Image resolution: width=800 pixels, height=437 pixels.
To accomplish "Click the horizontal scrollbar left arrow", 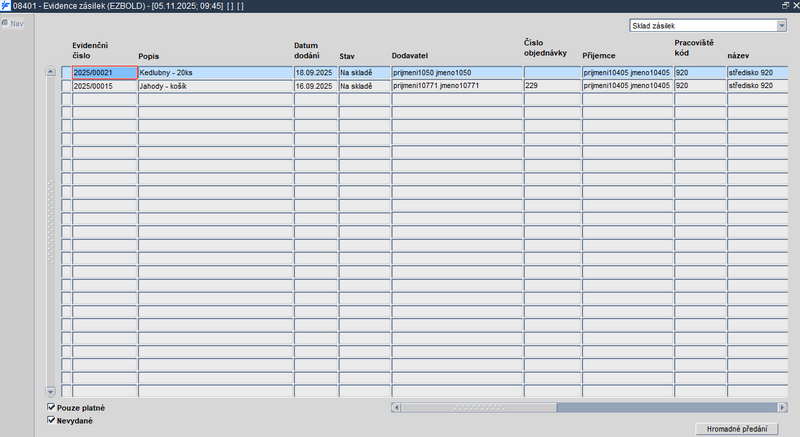I will tap(396, 407).
